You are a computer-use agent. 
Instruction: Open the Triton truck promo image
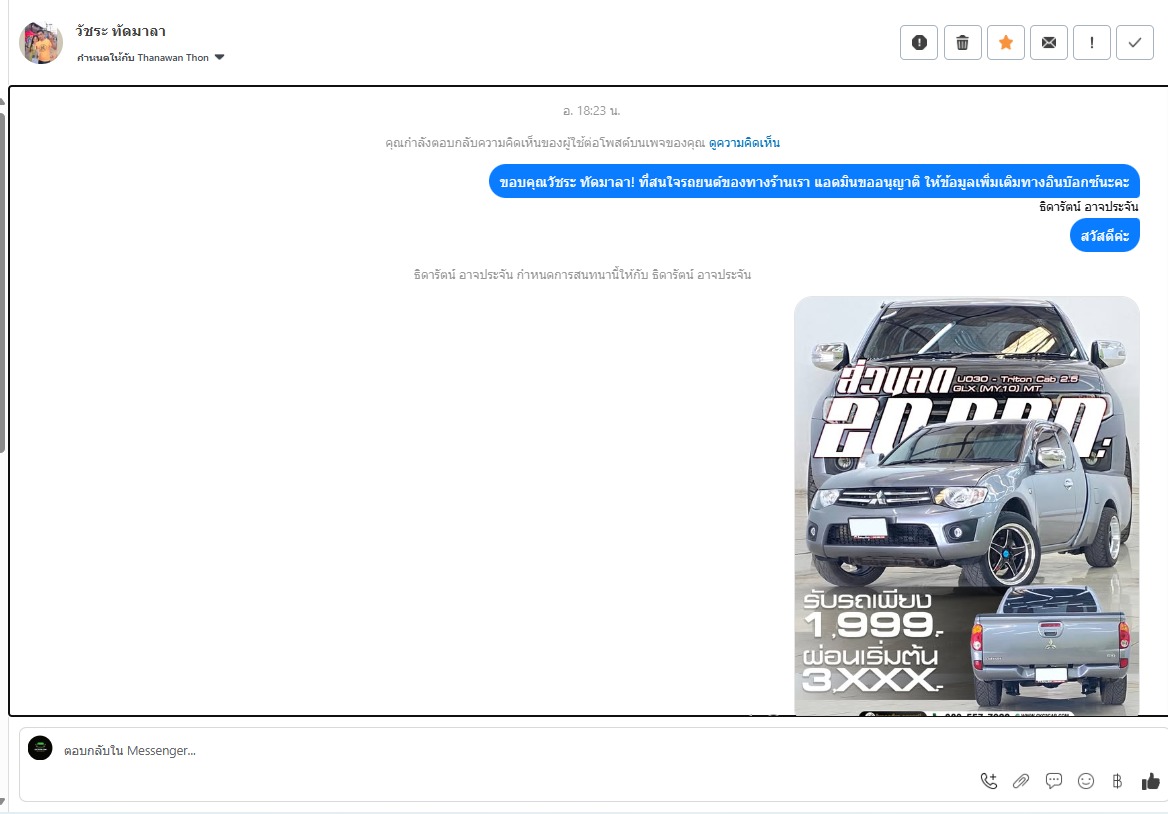pyautogui.click(x=967, y=506)
